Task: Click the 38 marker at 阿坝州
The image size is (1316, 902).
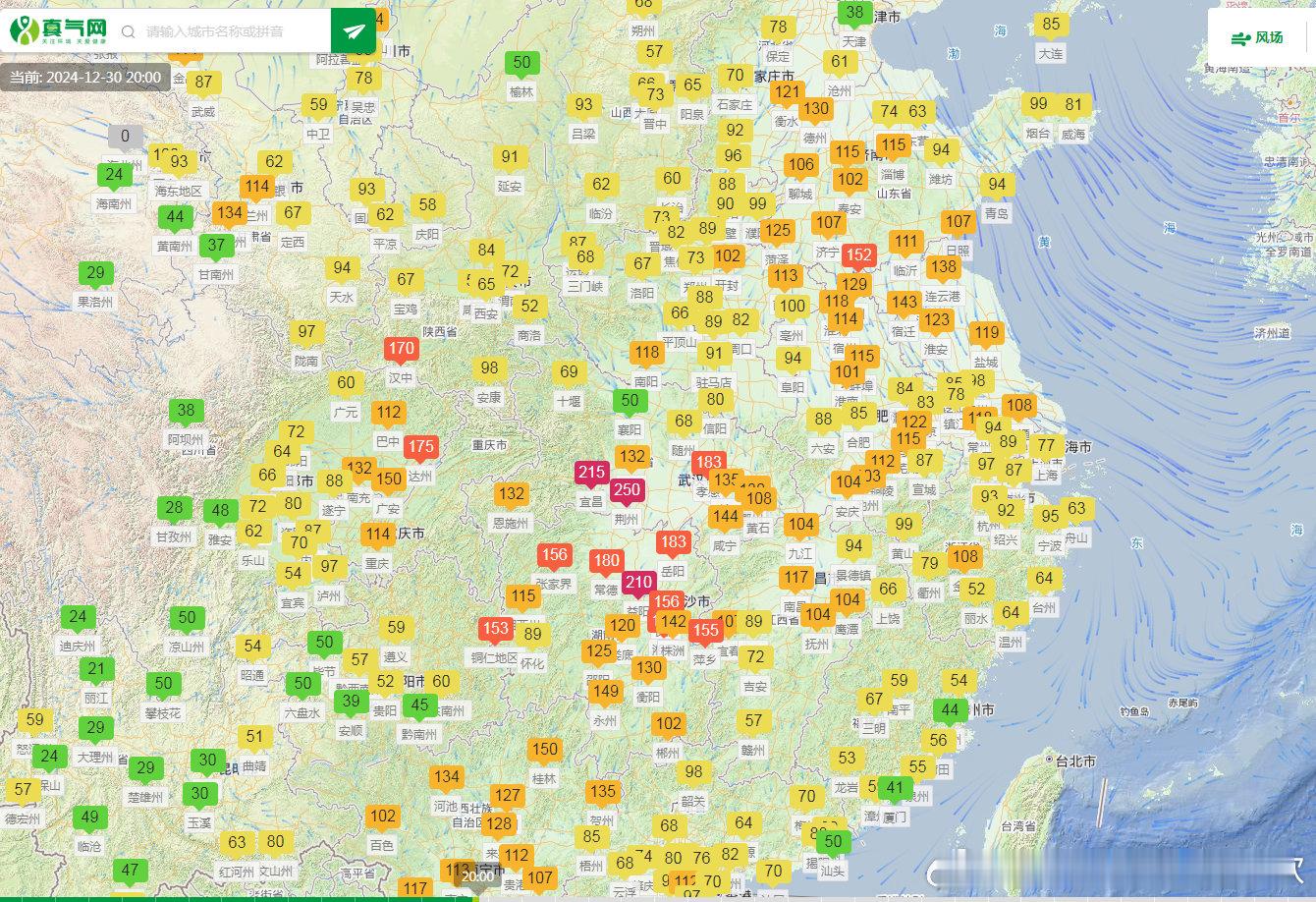Action: pos(186,411)
